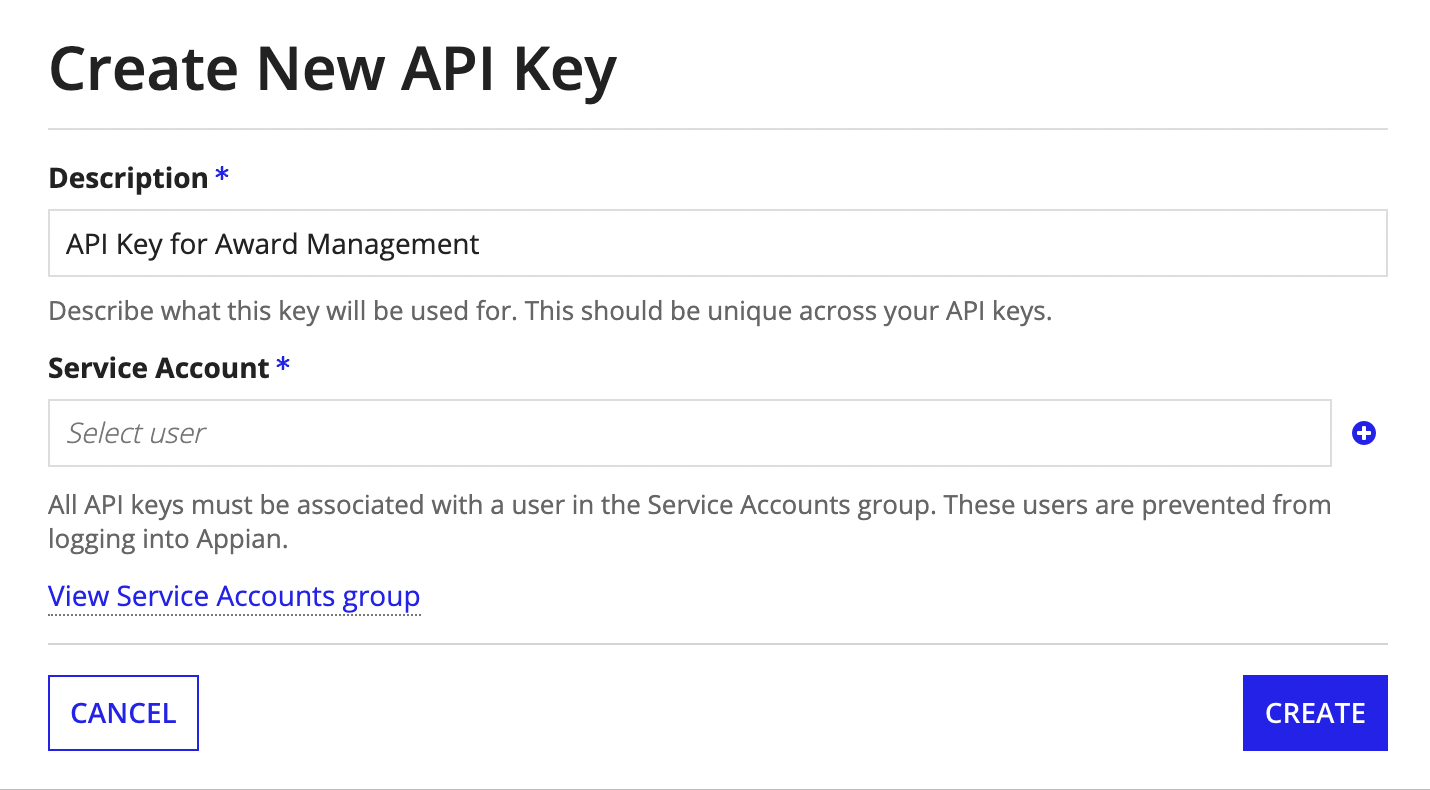
Task: Click the CANCEL button
Action: (x=123, y=713)
